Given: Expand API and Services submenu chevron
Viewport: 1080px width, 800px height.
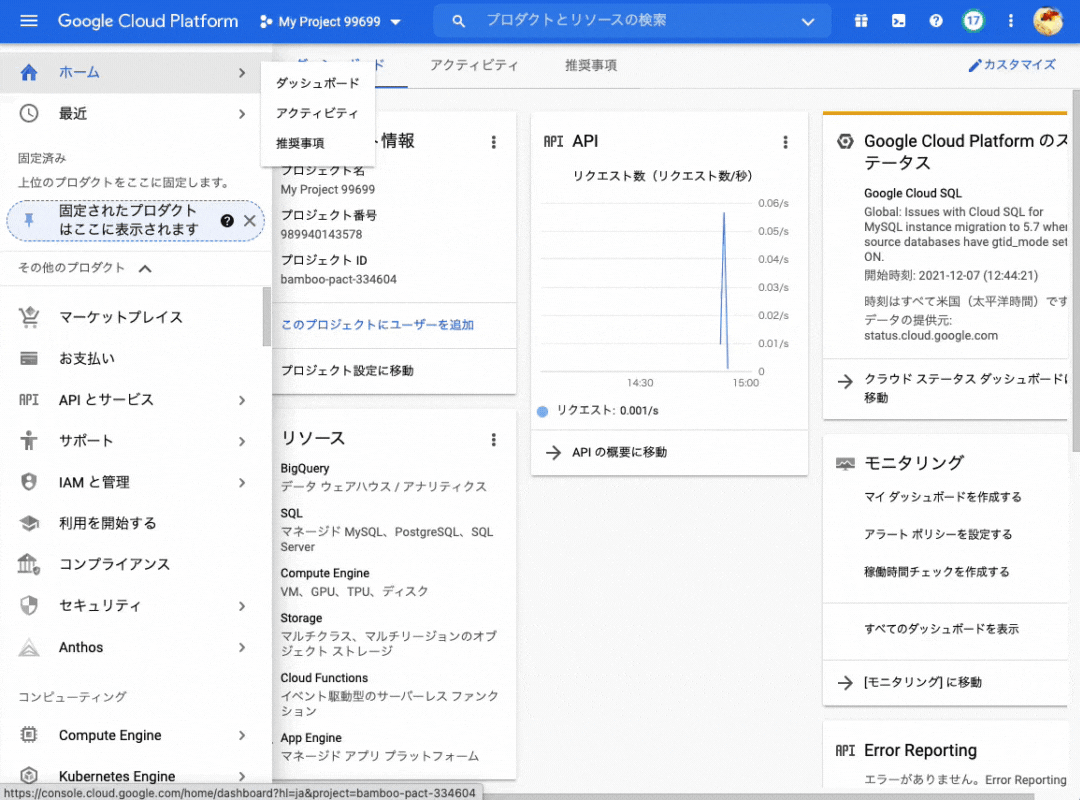Looking at the screenshot, I should pos(242,400).
